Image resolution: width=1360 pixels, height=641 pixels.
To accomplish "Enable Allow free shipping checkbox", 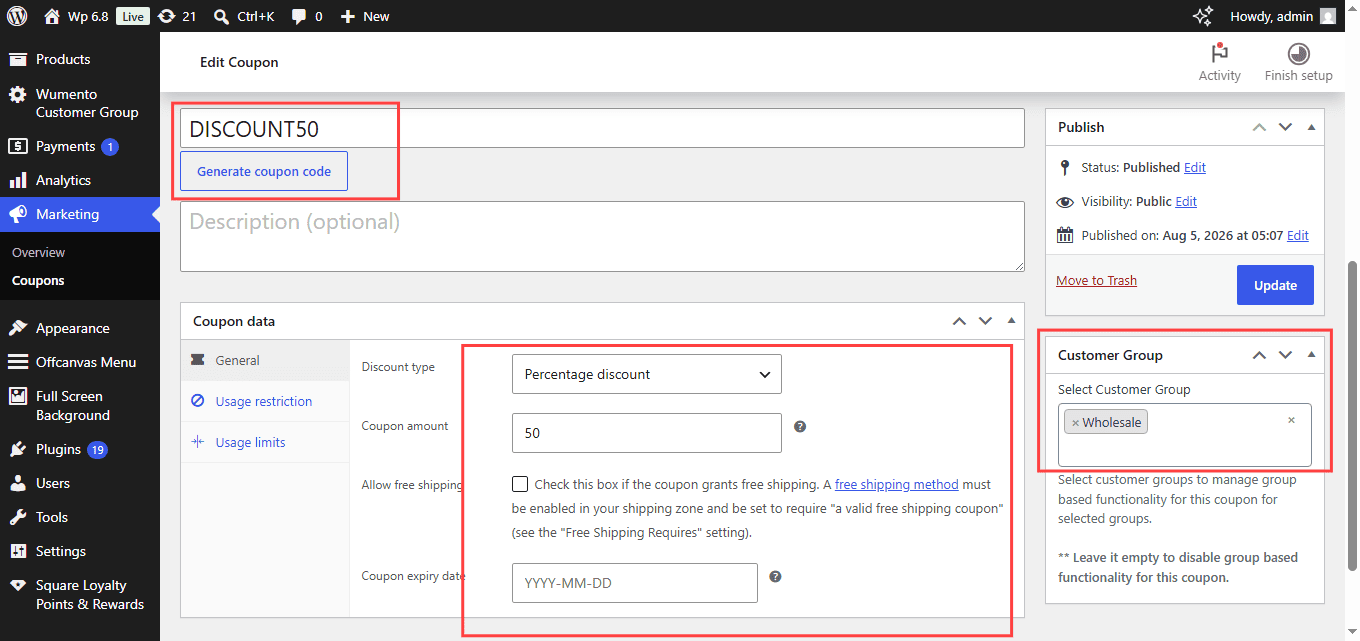I will [x=520, y=484].
